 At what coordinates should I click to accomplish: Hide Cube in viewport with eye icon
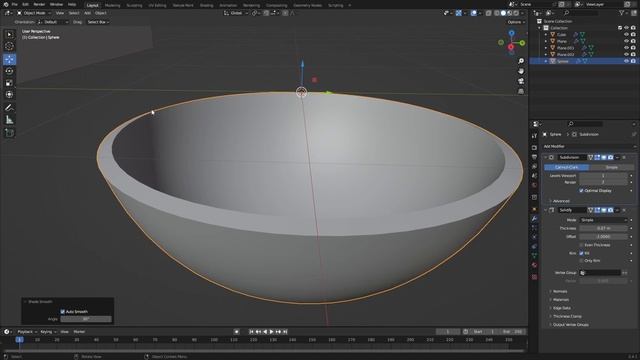tap(626, 35)
